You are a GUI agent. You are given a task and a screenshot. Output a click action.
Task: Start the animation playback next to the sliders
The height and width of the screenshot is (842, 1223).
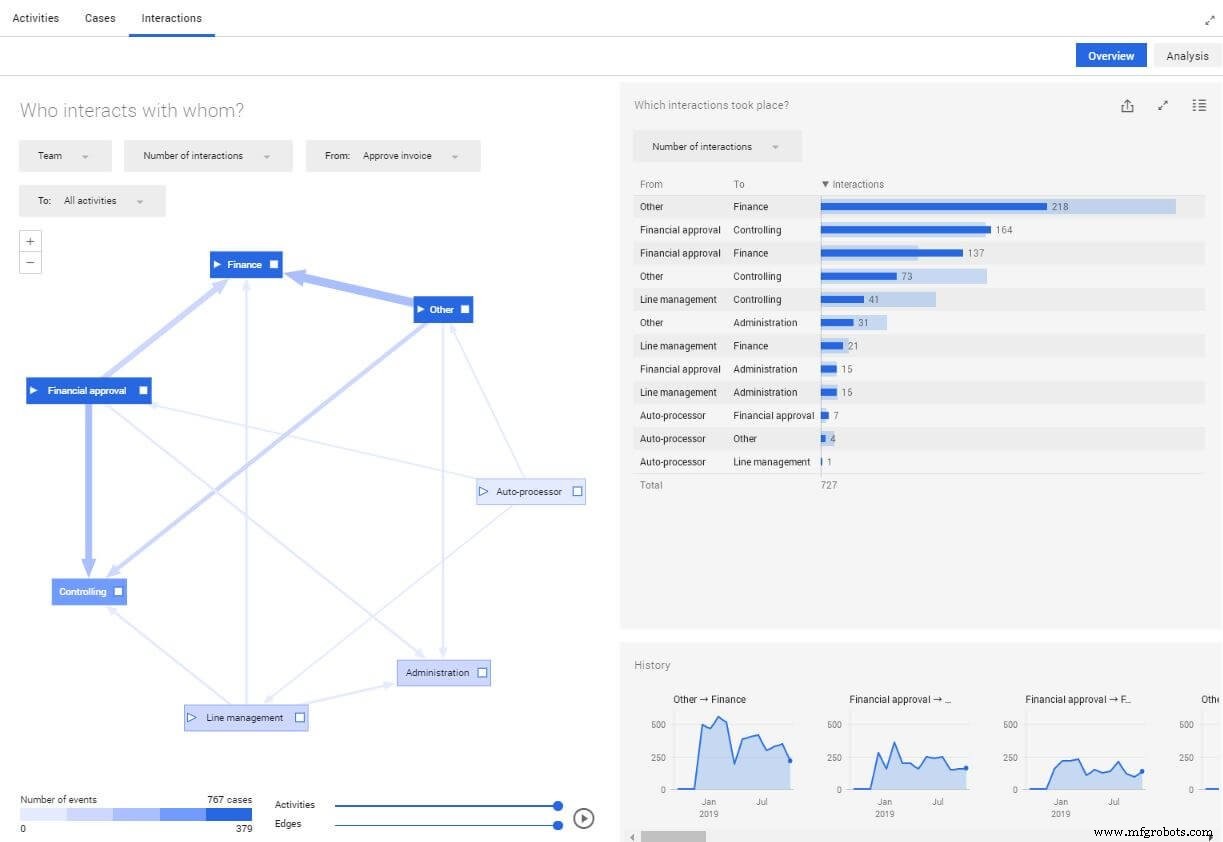(x=584, y=818)
